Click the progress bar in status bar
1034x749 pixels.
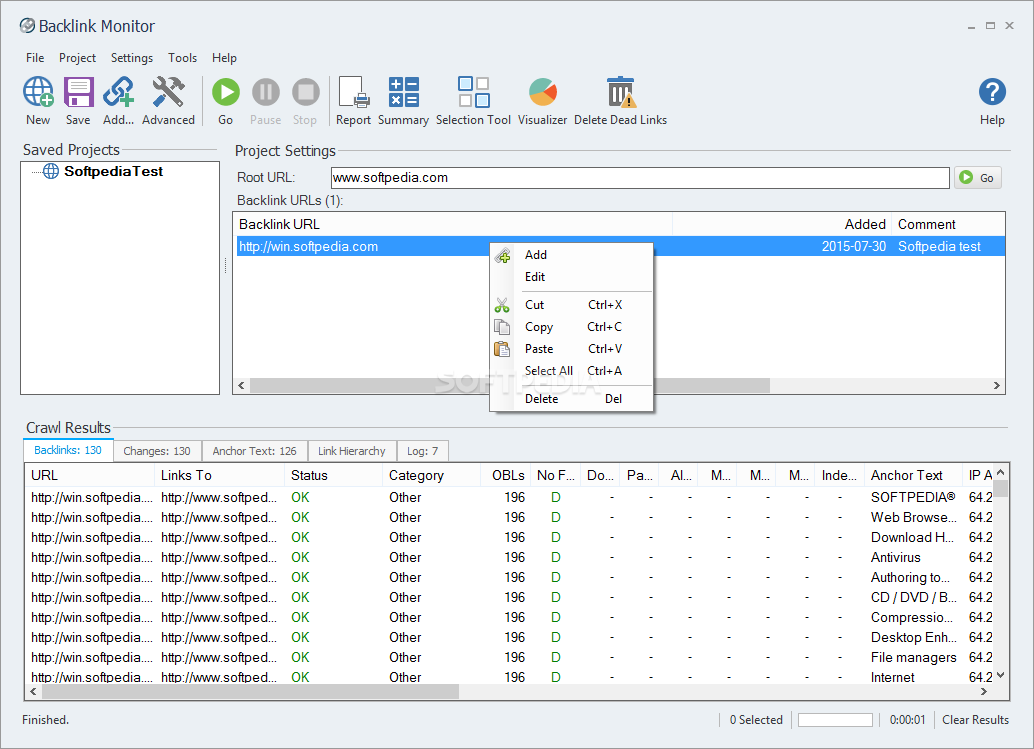tap(836, 720)
